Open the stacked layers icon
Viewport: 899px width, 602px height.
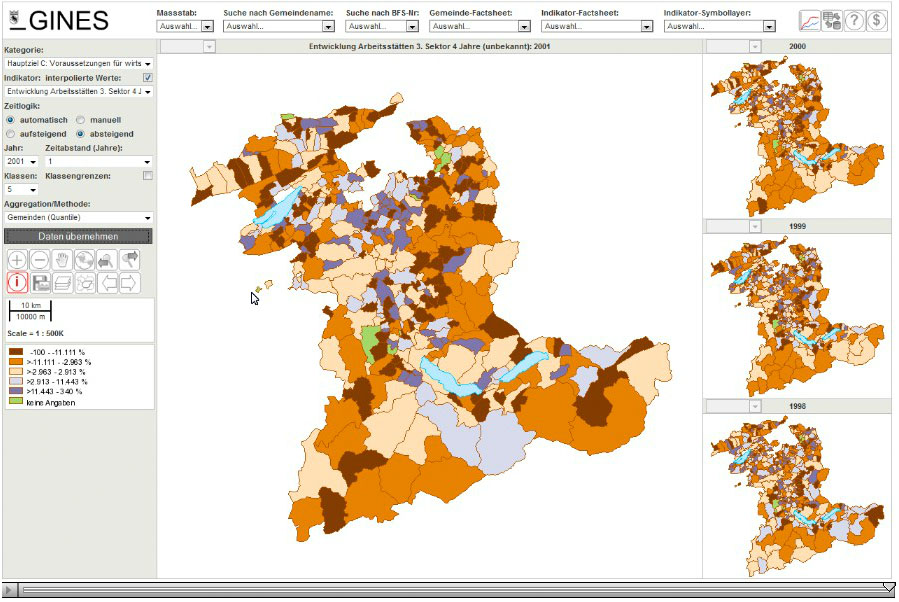pyautogui.click(x=62, y=283)
